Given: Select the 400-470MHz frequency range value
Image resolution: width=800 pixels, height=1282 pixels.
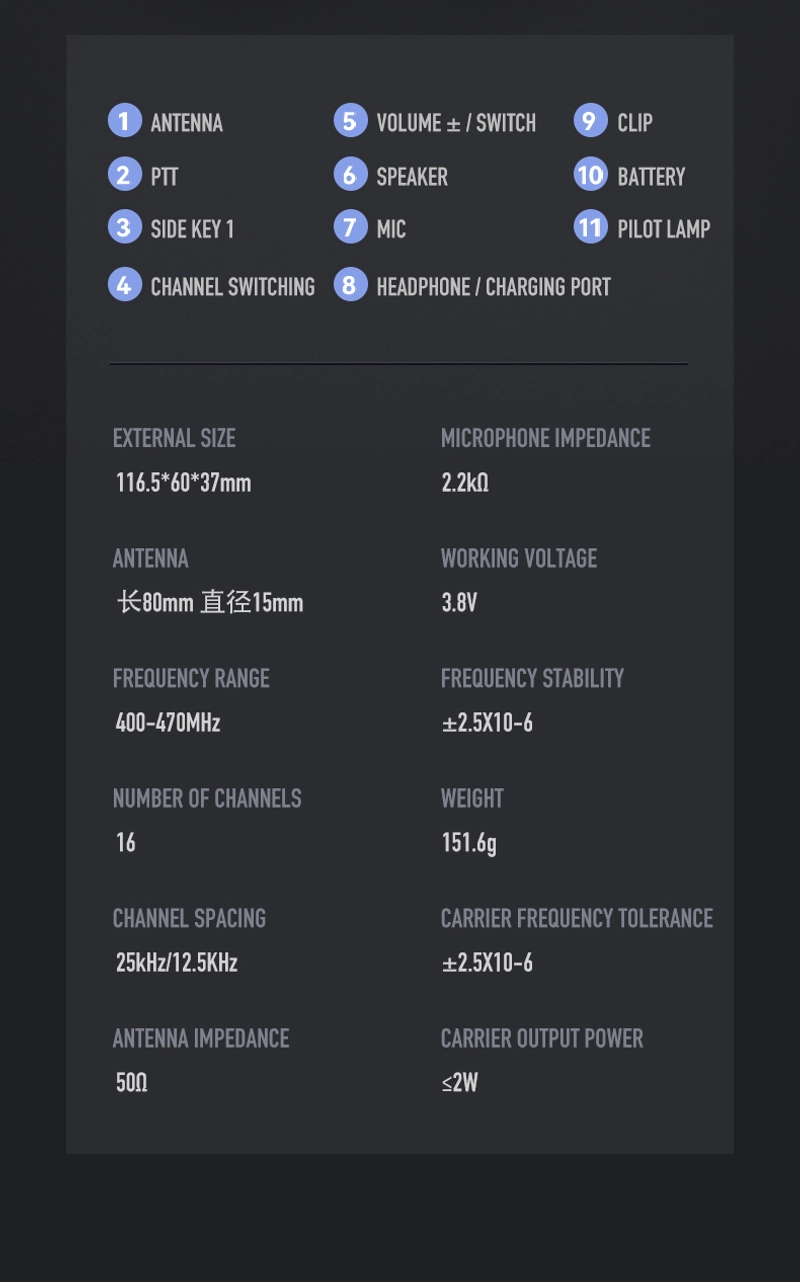Looking at the screenshot, I should pos(168,722).
